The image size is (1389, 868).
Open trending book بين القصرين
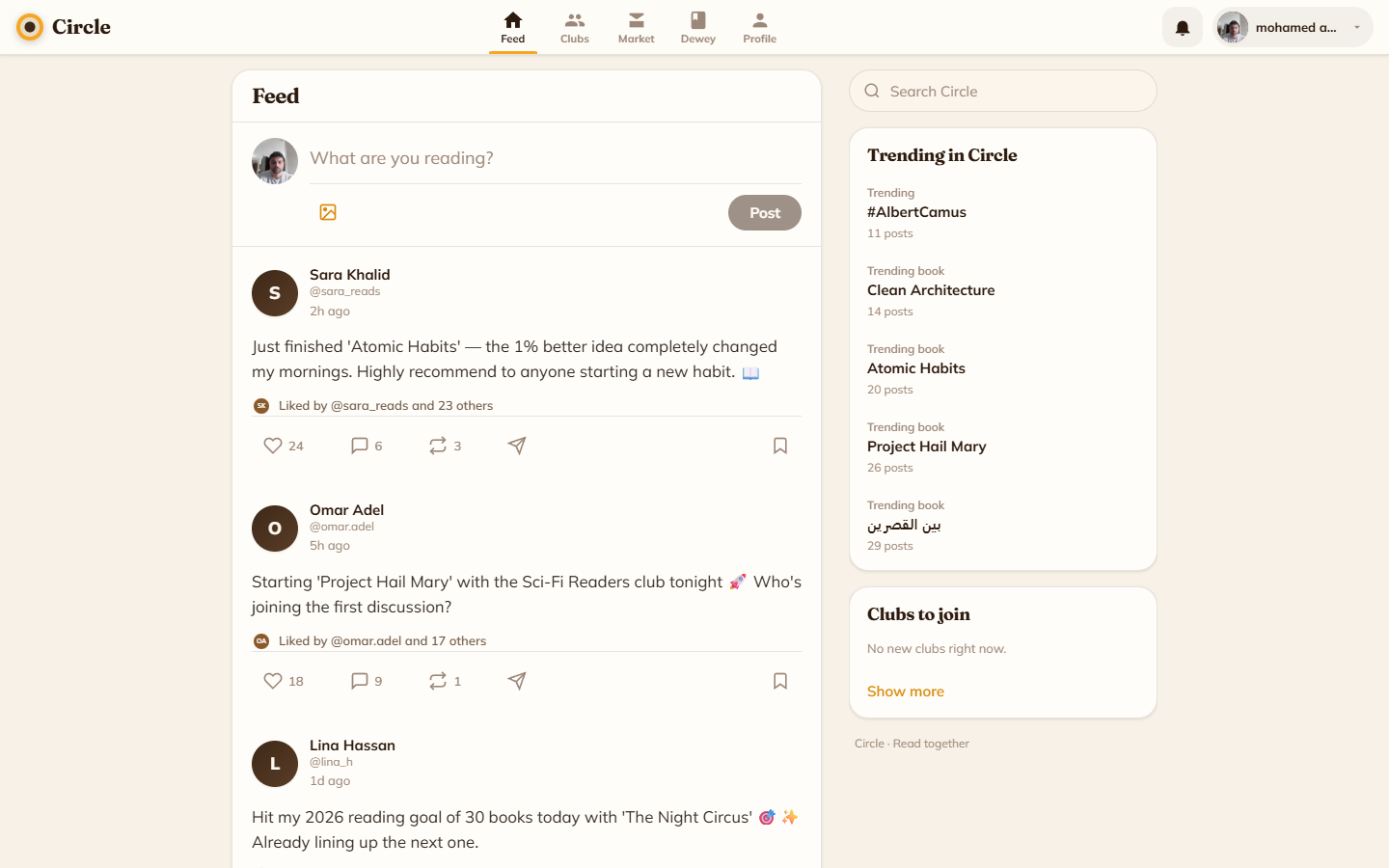pos(904,525)
